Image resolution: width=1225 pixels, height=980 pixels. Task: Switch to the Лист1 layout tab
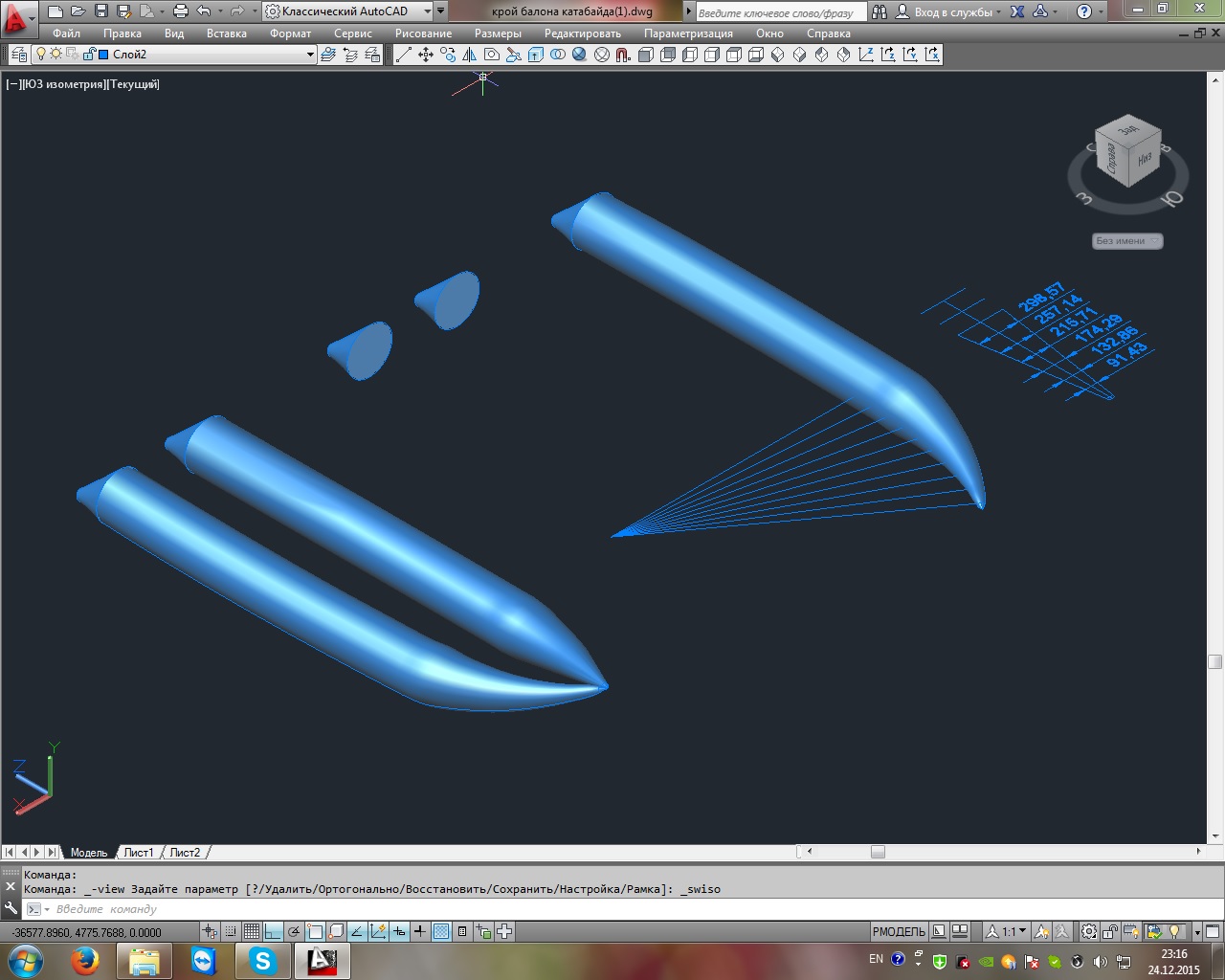click(x=139, y=852)
